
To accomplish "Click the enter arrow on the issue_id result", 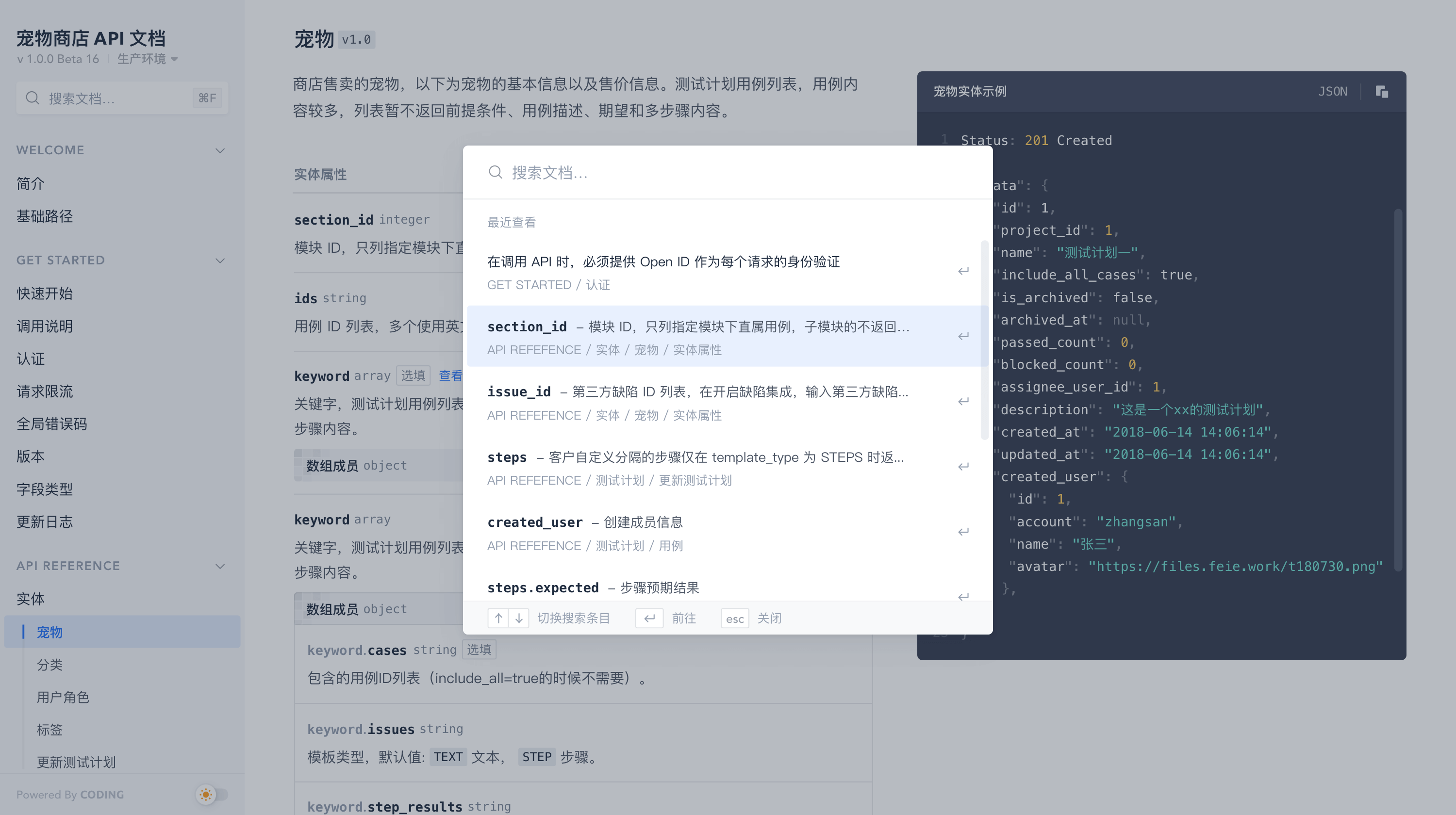I will coord(963,402).
